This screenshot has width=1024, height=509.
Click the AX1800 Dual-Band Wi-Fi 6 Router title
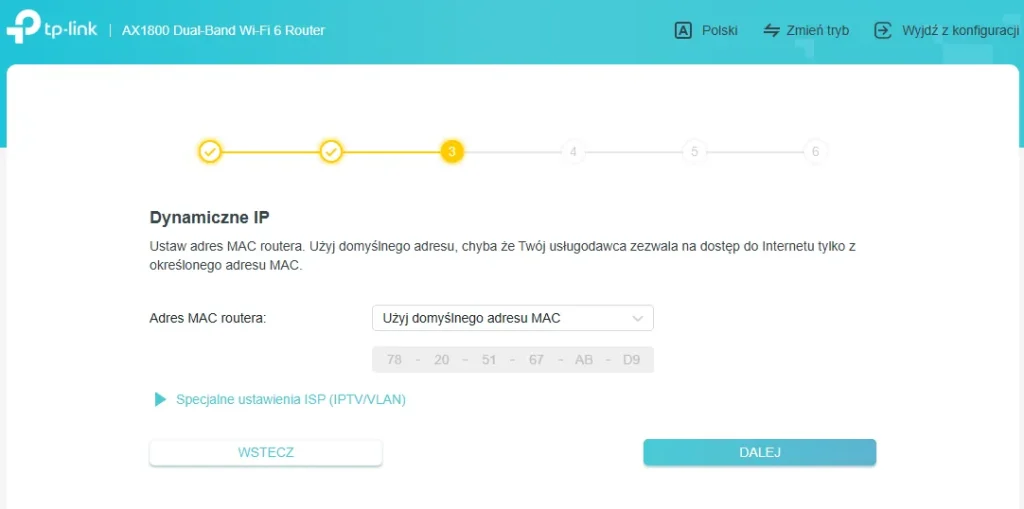pyautogui.click(x=223, y=31)
